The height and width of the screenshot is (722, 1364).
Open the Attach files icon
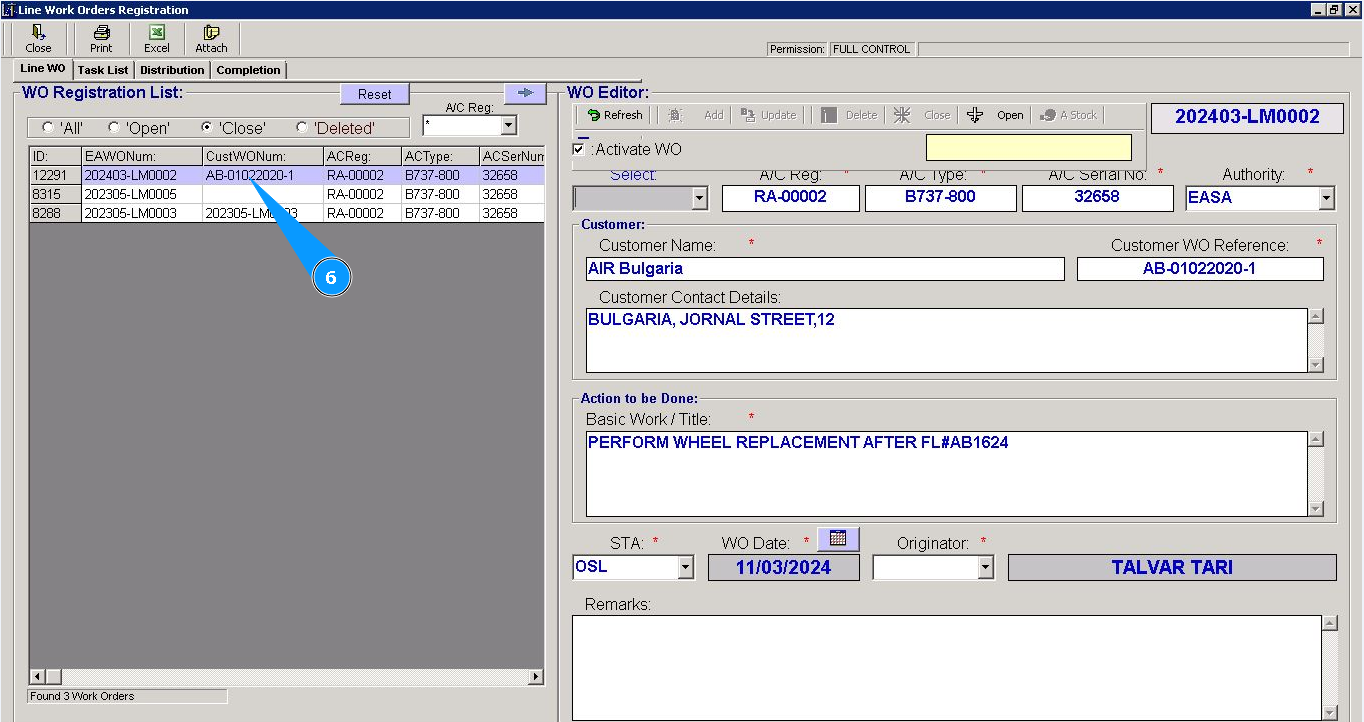[x=211, y=33]
